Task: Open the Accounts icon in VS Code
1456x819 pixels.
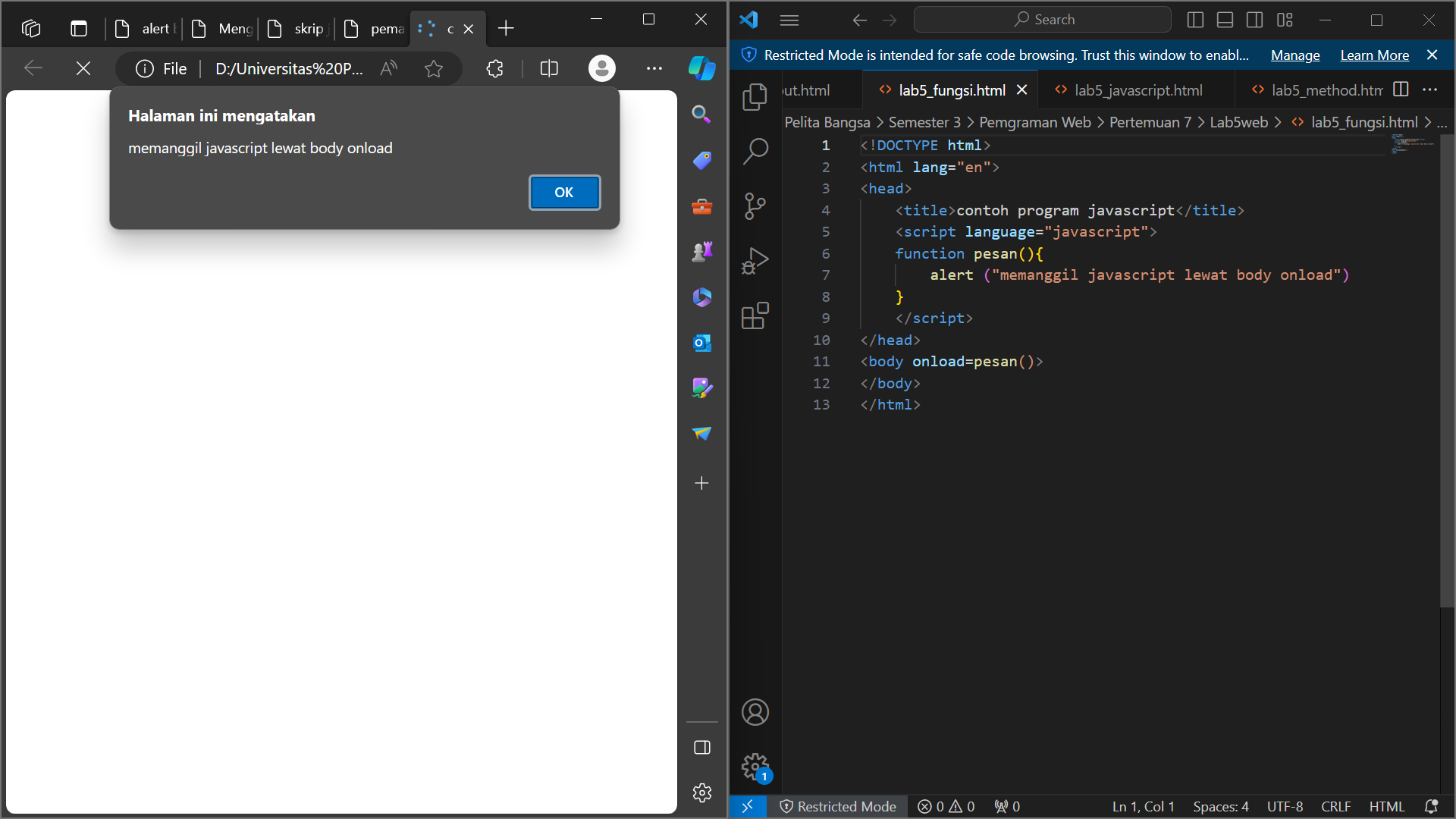Action: click(x=755, y=712)
